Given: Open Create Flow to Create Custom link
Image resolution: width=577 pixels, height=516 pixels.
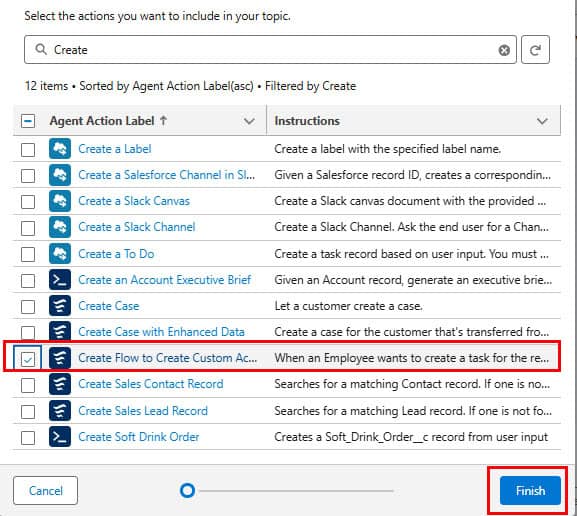Looking at the screenshot, I should (167, 358).
